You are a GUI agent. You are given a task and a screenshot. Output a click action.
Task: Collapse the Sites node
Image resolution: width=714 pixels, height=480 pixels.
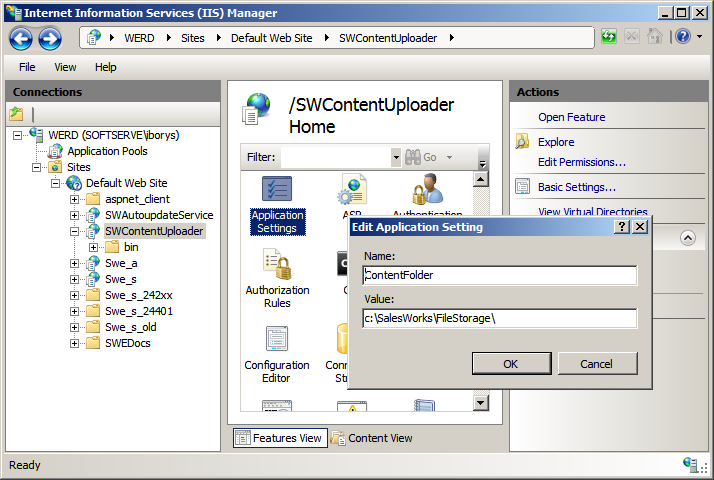pos(36,167)
